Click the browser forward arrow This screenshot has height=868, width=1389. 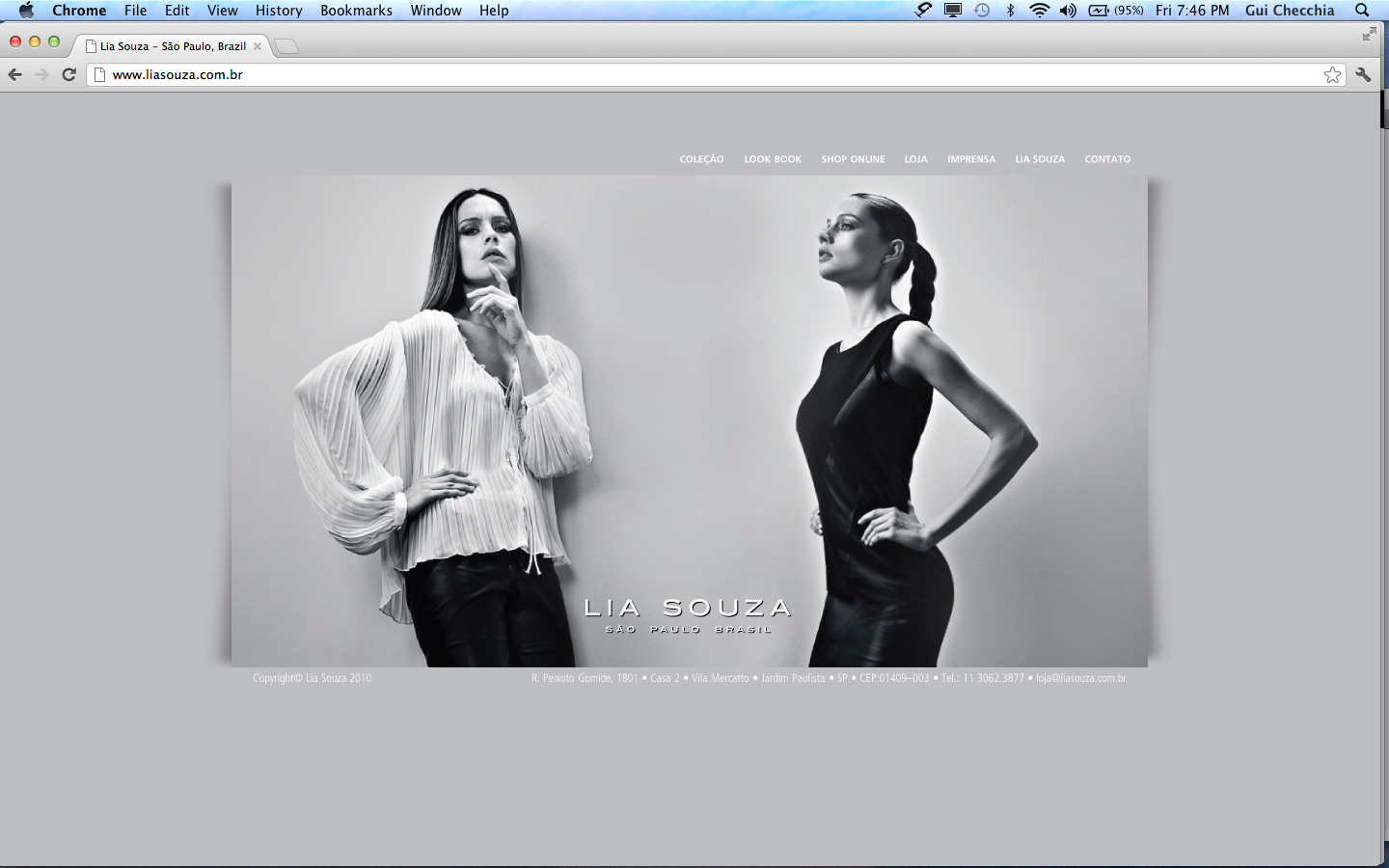coord(41,74)
